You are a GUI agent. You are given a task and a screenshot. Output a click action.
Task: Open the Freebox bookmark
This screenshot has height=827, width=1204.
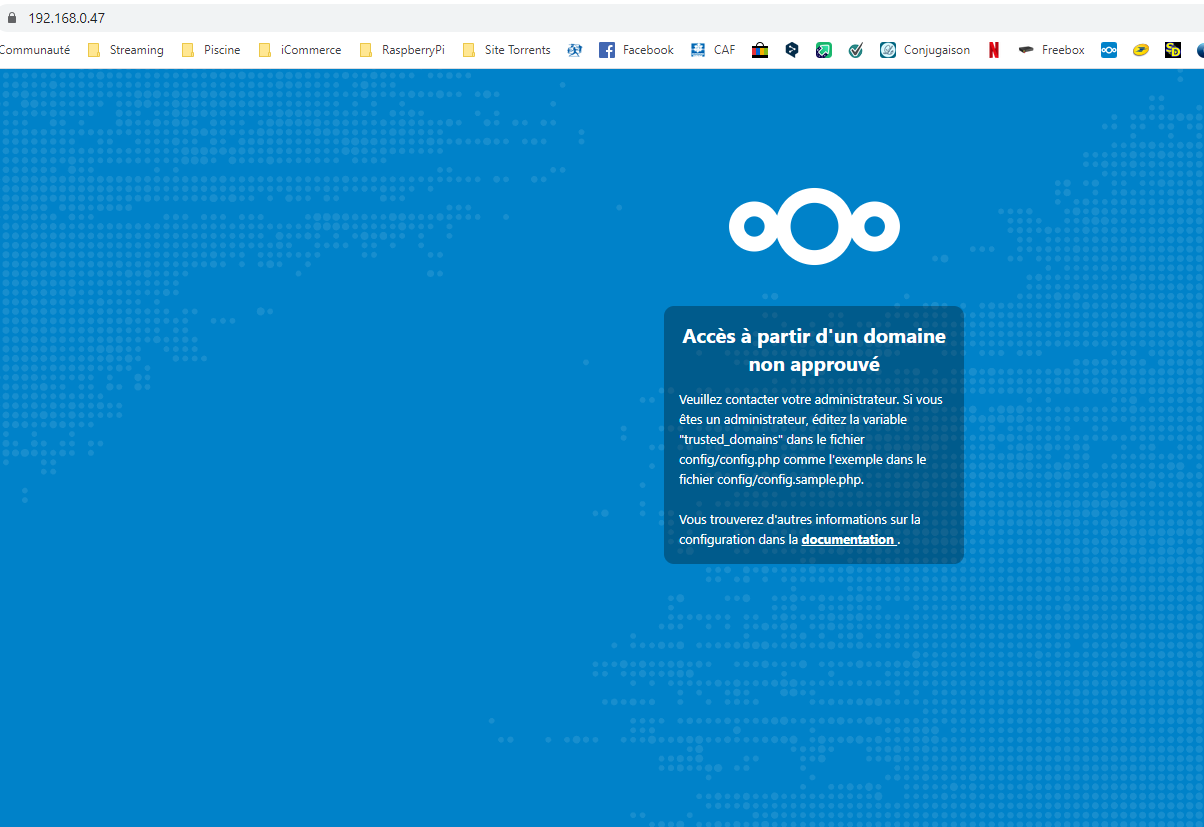1051,50
